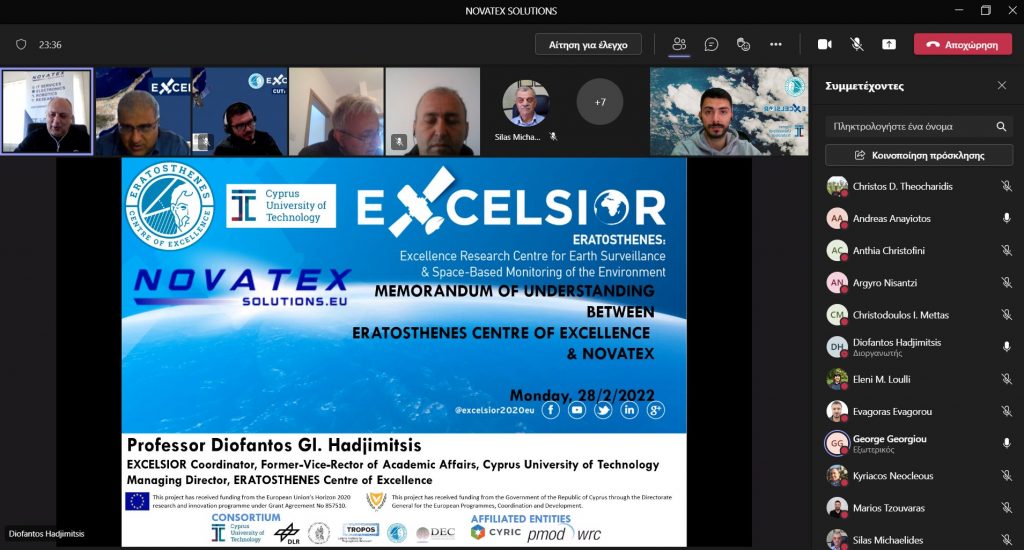Click the search magnifier icon in participants
This screenshot has width=1024, height=550.
1001,126
